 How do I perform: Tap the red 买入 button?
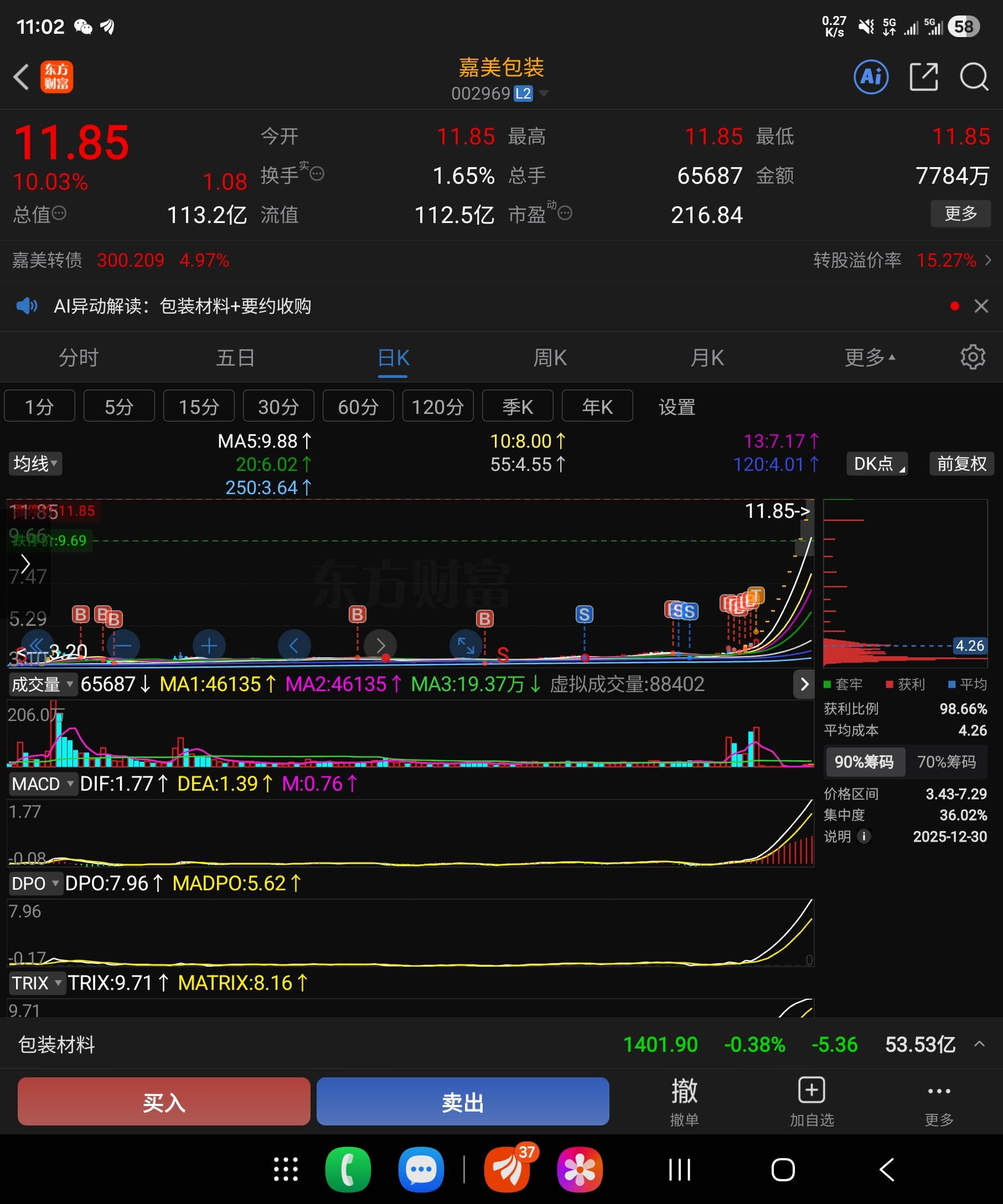point(164,1102)
